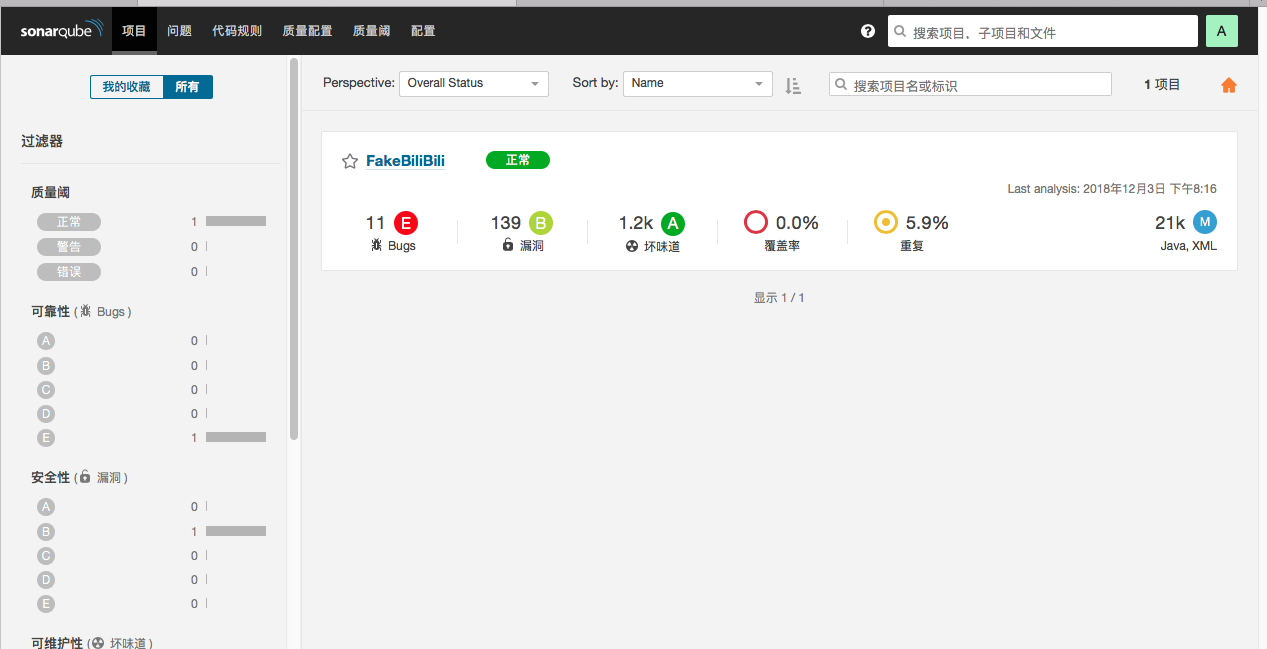The image size is (1267, 649).
Task: Click the SonarQube logo
Action: pos(62,30)
